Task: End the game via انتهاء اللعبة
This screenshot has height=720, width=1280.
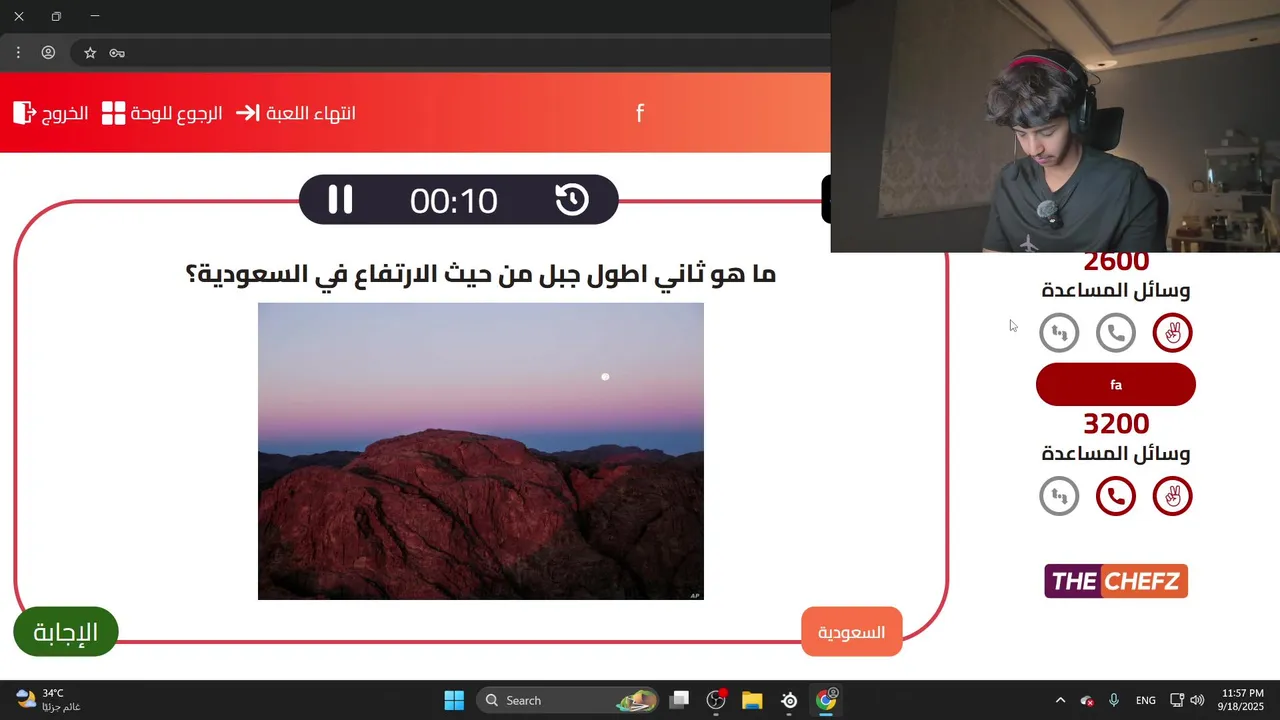Action: coord(296,113)
